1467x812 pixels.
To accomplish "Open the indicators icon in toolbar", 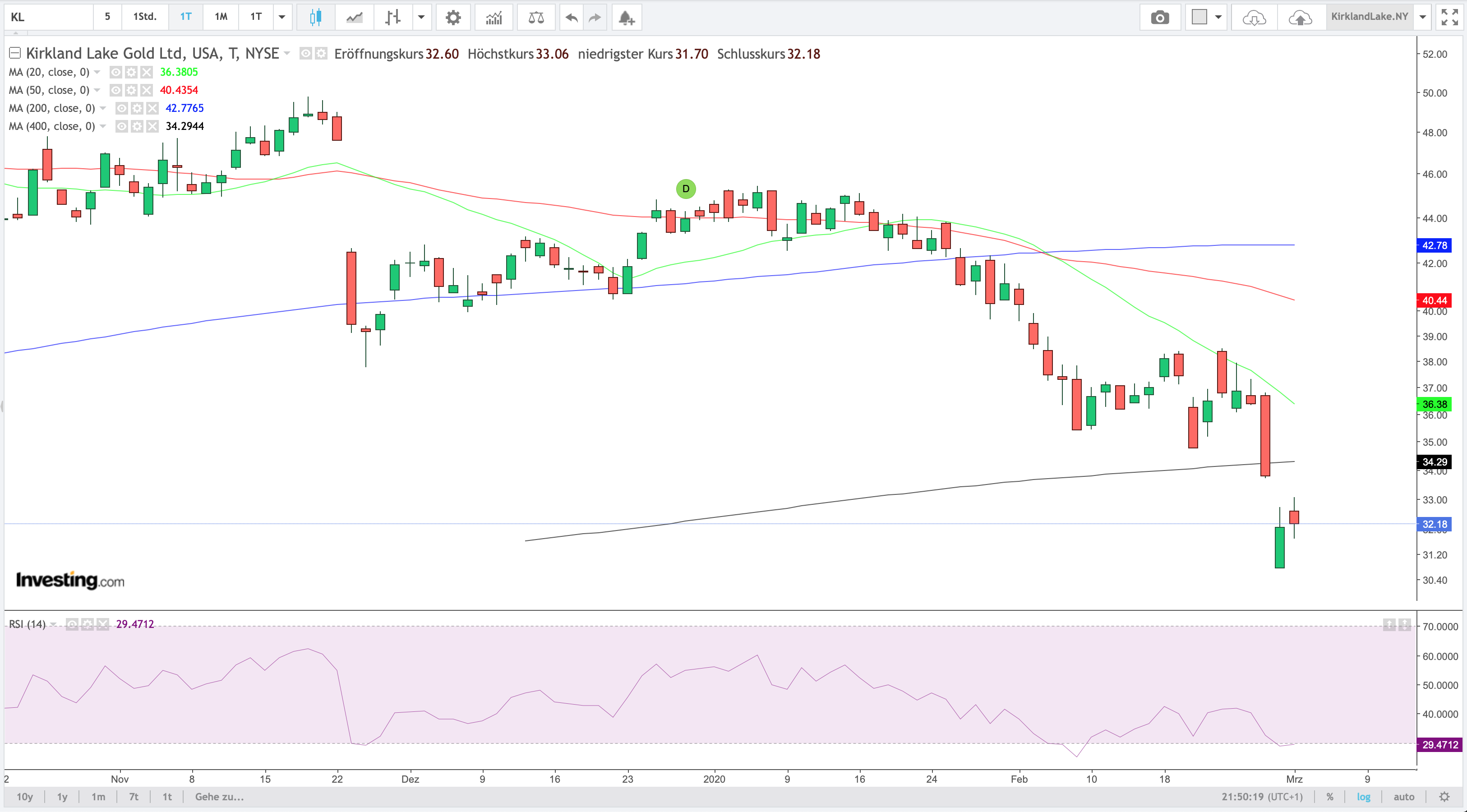I will pyautogui.click(x=493, y=17).
